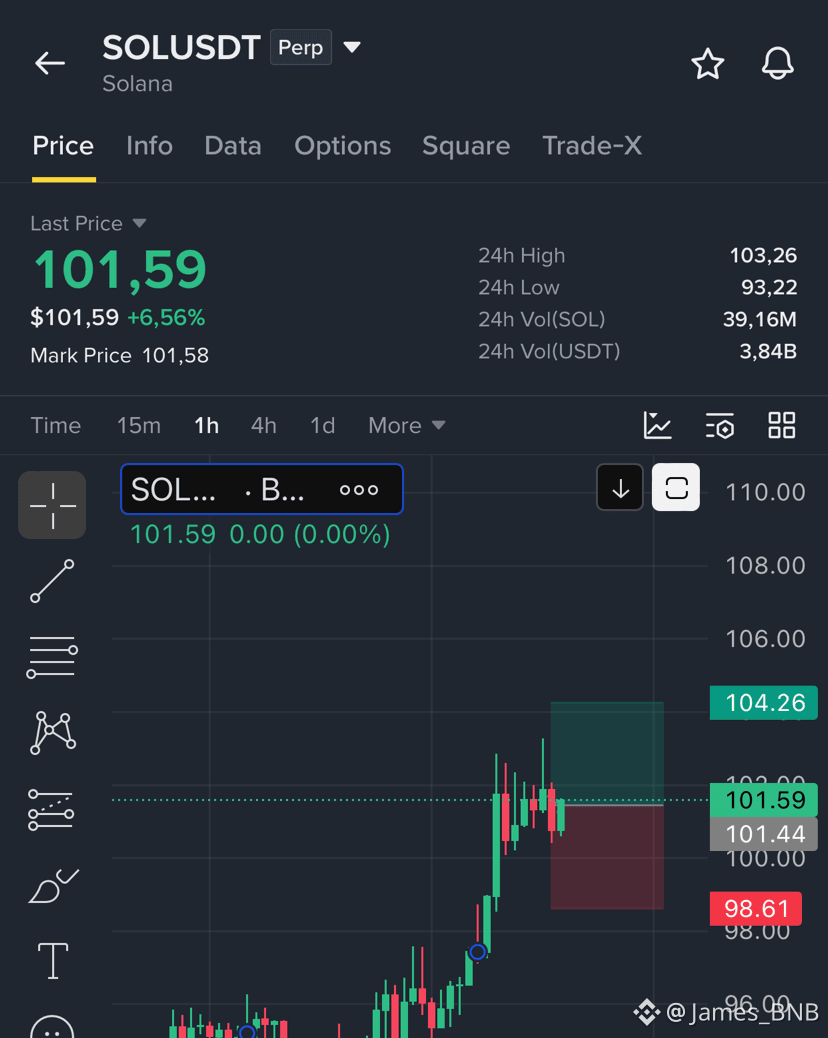The width and height of the screenshot is (828, 1038).
Task: Click the large 101,59 last price
Action: pos(120,270)
